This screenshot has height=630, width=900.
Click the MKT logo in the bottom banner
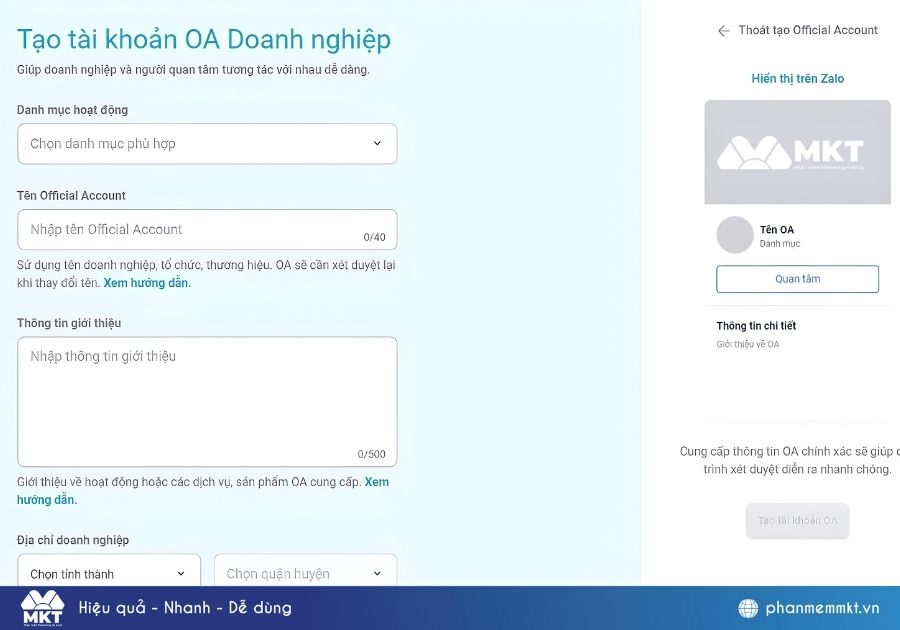click(x=42, y=608)
